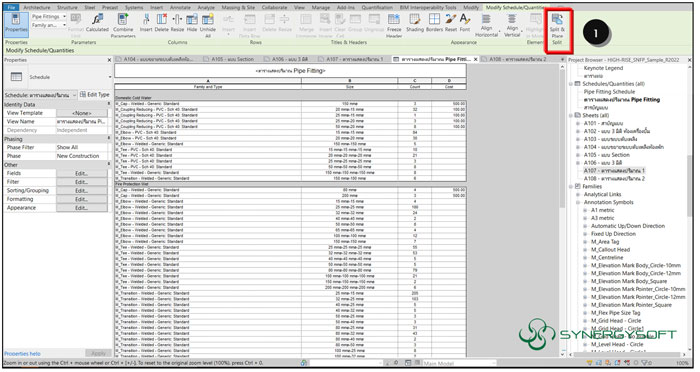Collapse the Sheets (all) tree node
Image resolution: width=700 pixels, height=372 pixels.
(x=571, y=115)
